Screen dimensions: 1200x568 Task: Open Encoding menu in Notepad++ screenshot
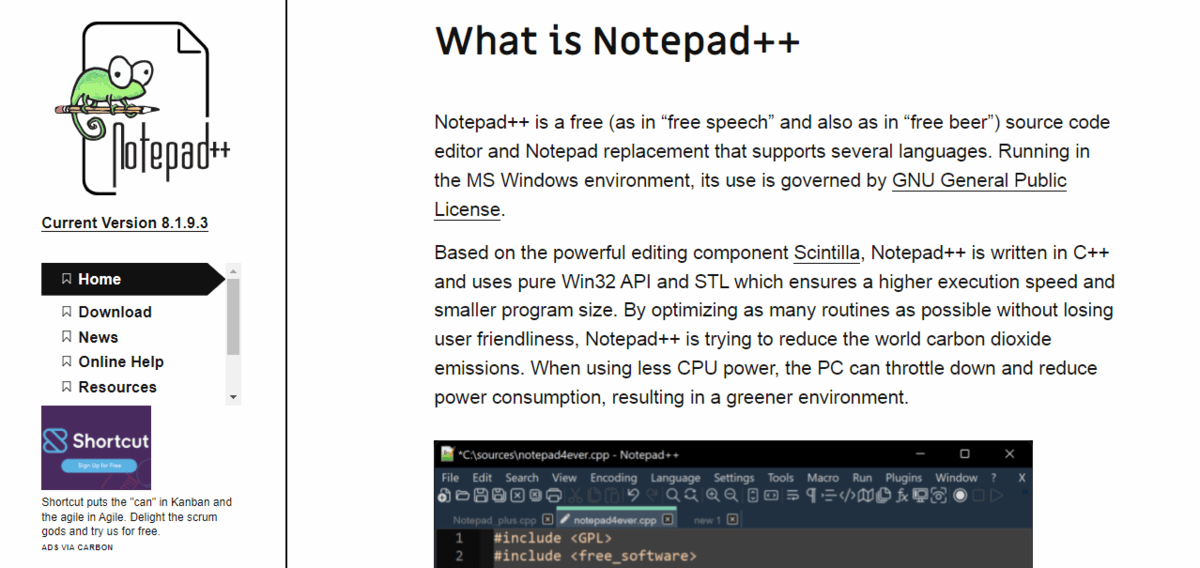click(x=614, y=478)
